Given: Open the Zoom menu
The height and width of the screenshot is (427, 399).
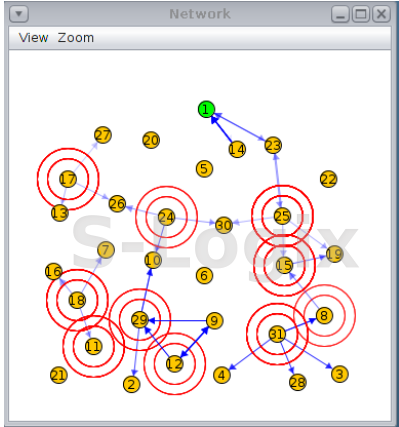Looking at the screenshot, I should tap(76, 38).
